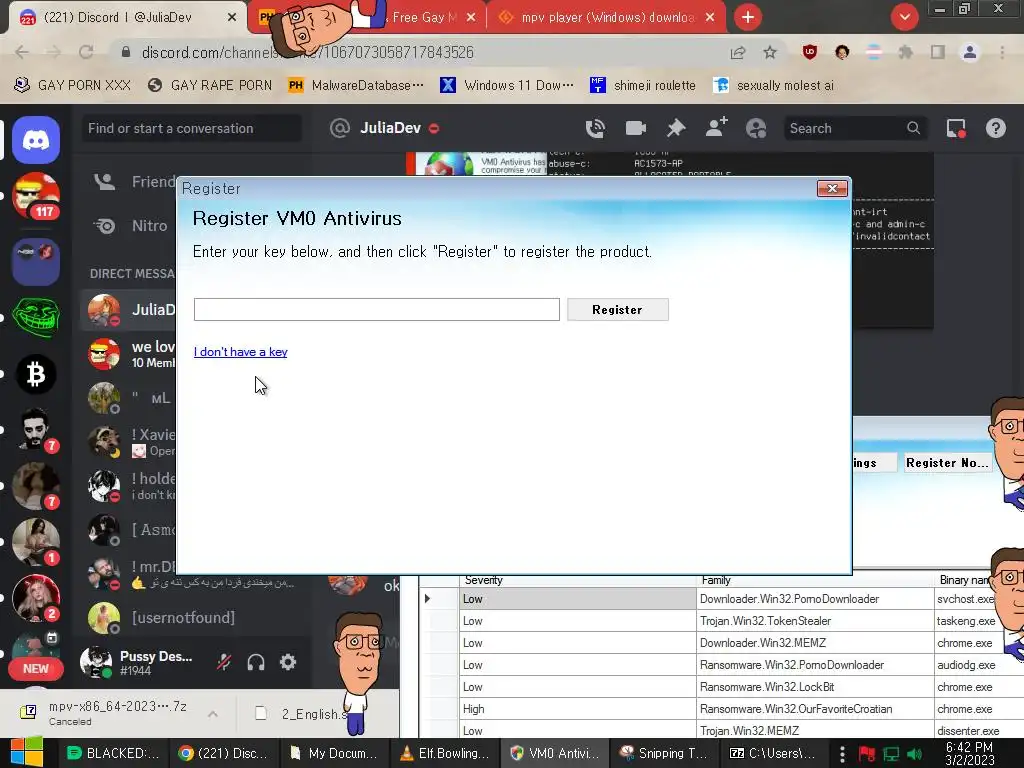Click the Discord Search field
The image size is (1024, 768).
(856, 129)
